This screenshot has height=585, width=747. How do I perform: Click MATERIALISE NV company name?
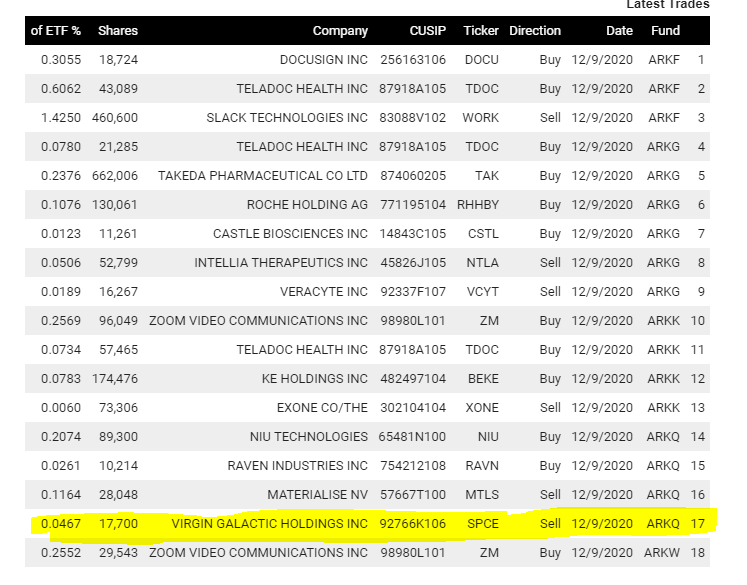(x=317, y=495)
